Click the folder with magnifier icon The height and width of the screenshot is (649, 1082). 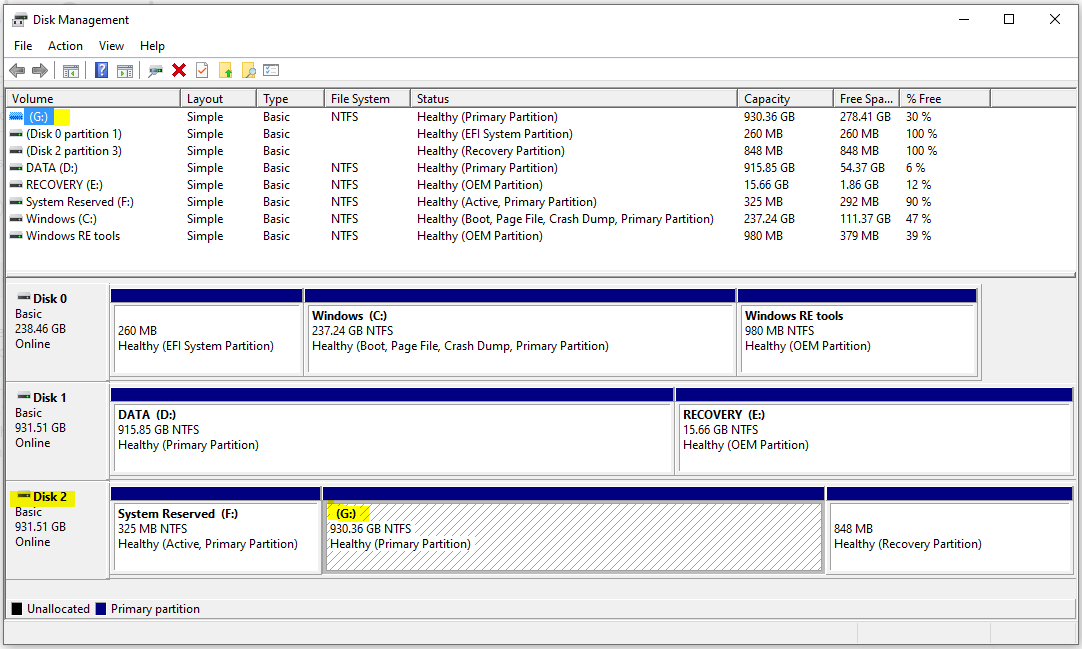(x=248, y=70)
